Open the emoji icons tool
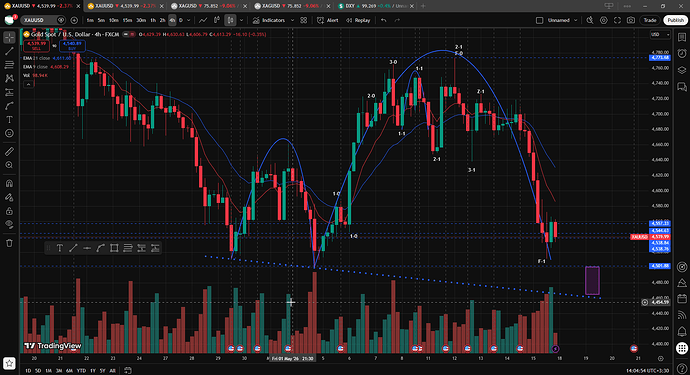The height and width of the screenshot is (375, 690). click(9, 133)
